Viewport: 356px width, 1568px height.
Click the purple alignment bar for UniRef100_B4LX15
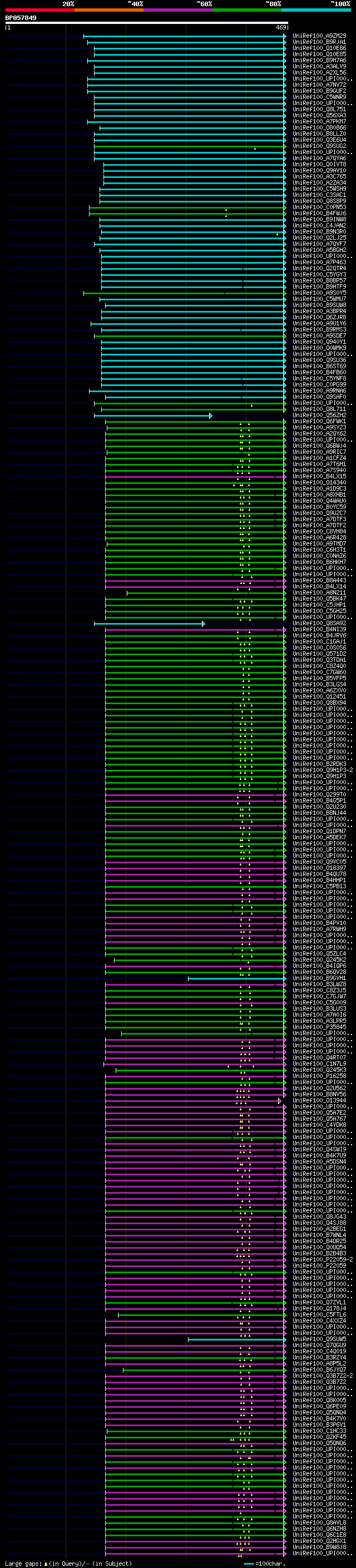(x=195, y=477)
